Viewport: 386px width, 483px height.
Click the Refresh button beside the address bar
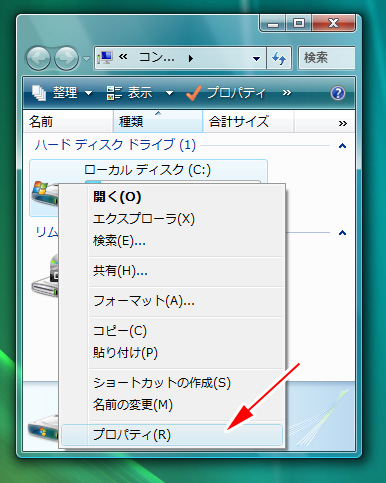pyautogui.click(x=279, y=59)
